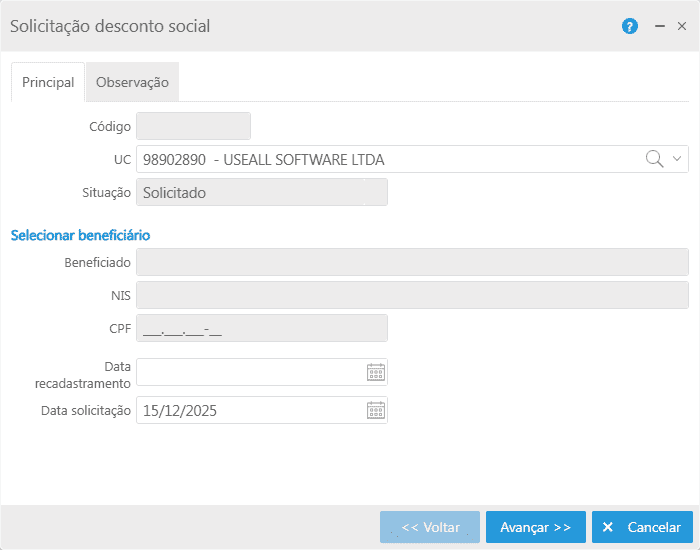Viewport: 700px width, 550px height.
Task: Focus the CPF masked input field
Action: (x=261, y=329)
